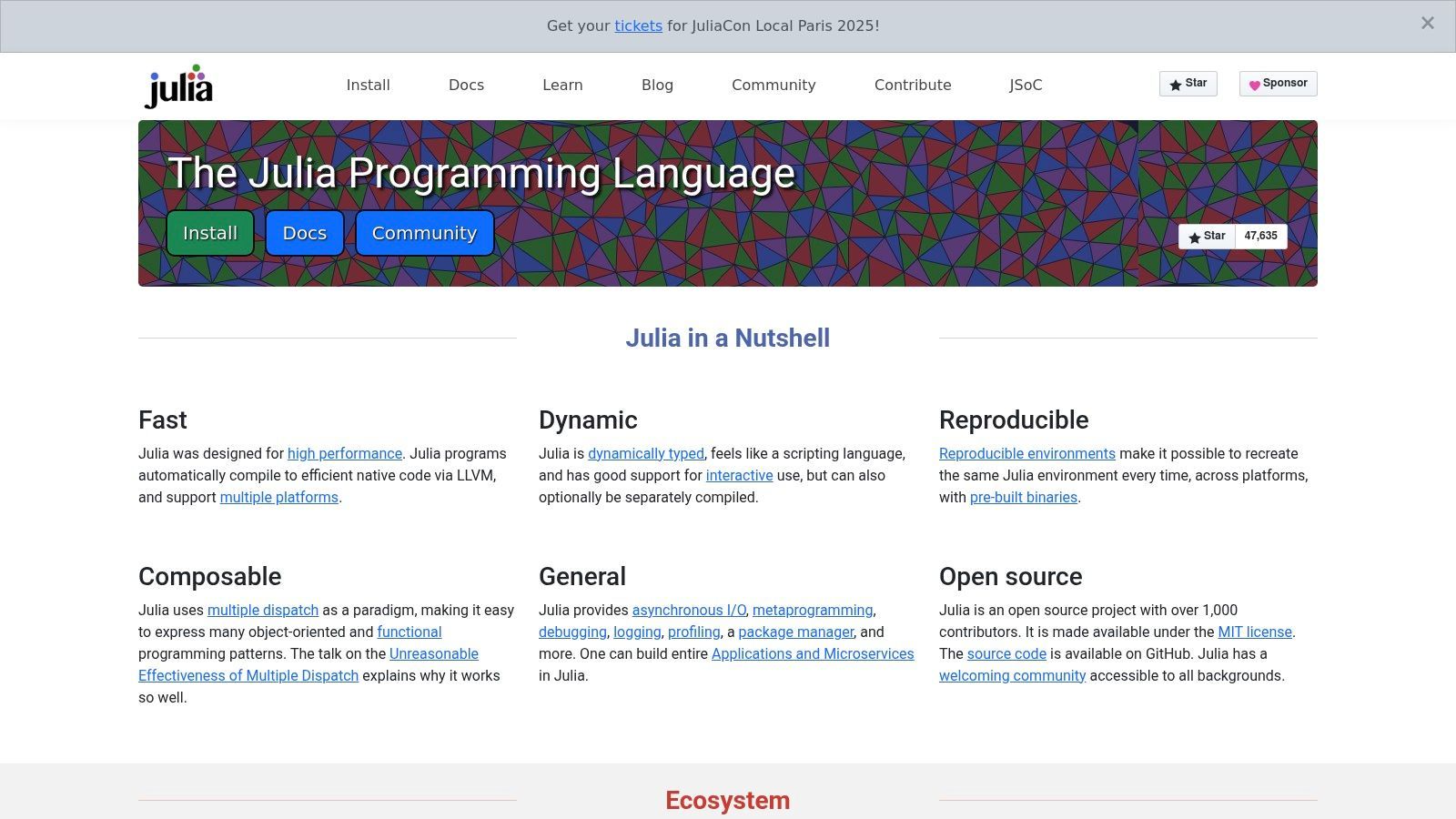
Task: Click the Star button in the navbar
Action: (1188, 84)
